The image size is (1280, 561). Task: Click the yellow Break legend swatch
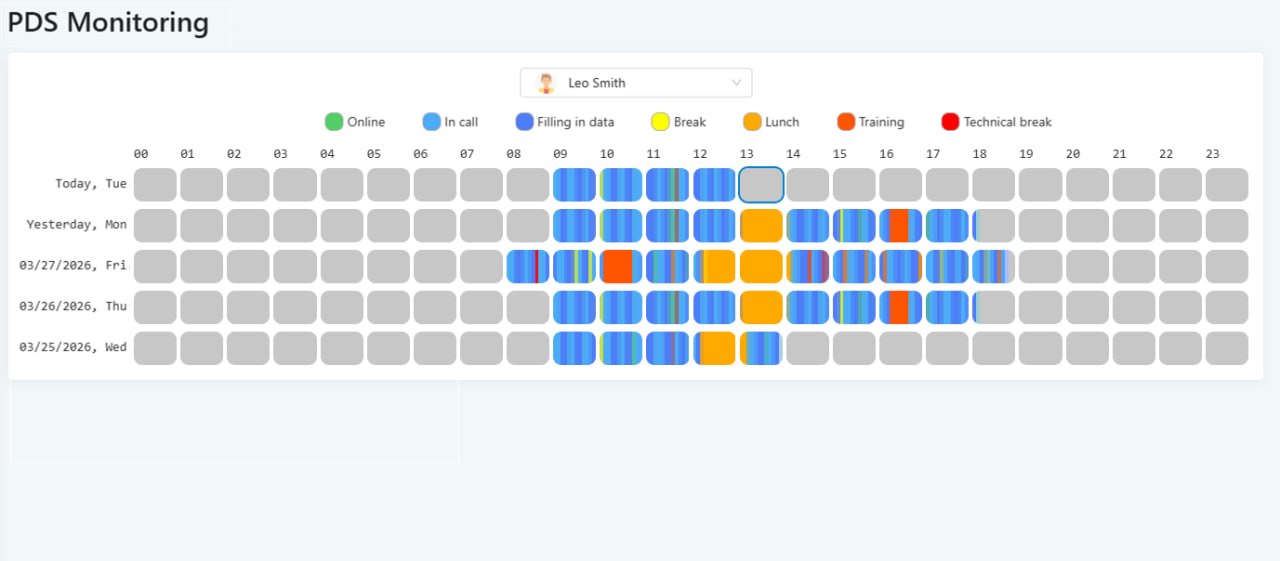pos(660,122)
